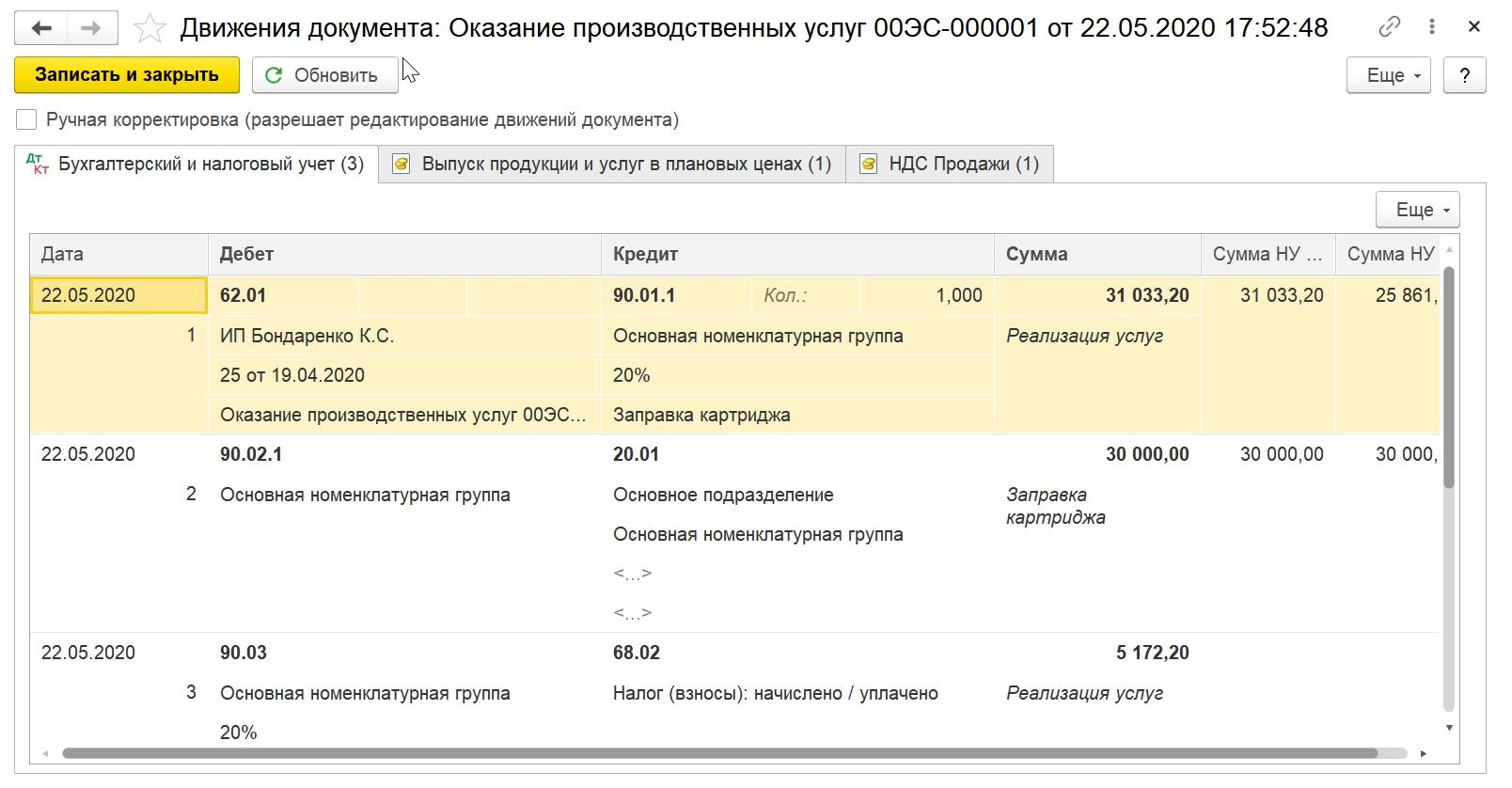Sort by the Дебет column header
1512x788 pixels.
pyautogui.click(x=246, y=254)
